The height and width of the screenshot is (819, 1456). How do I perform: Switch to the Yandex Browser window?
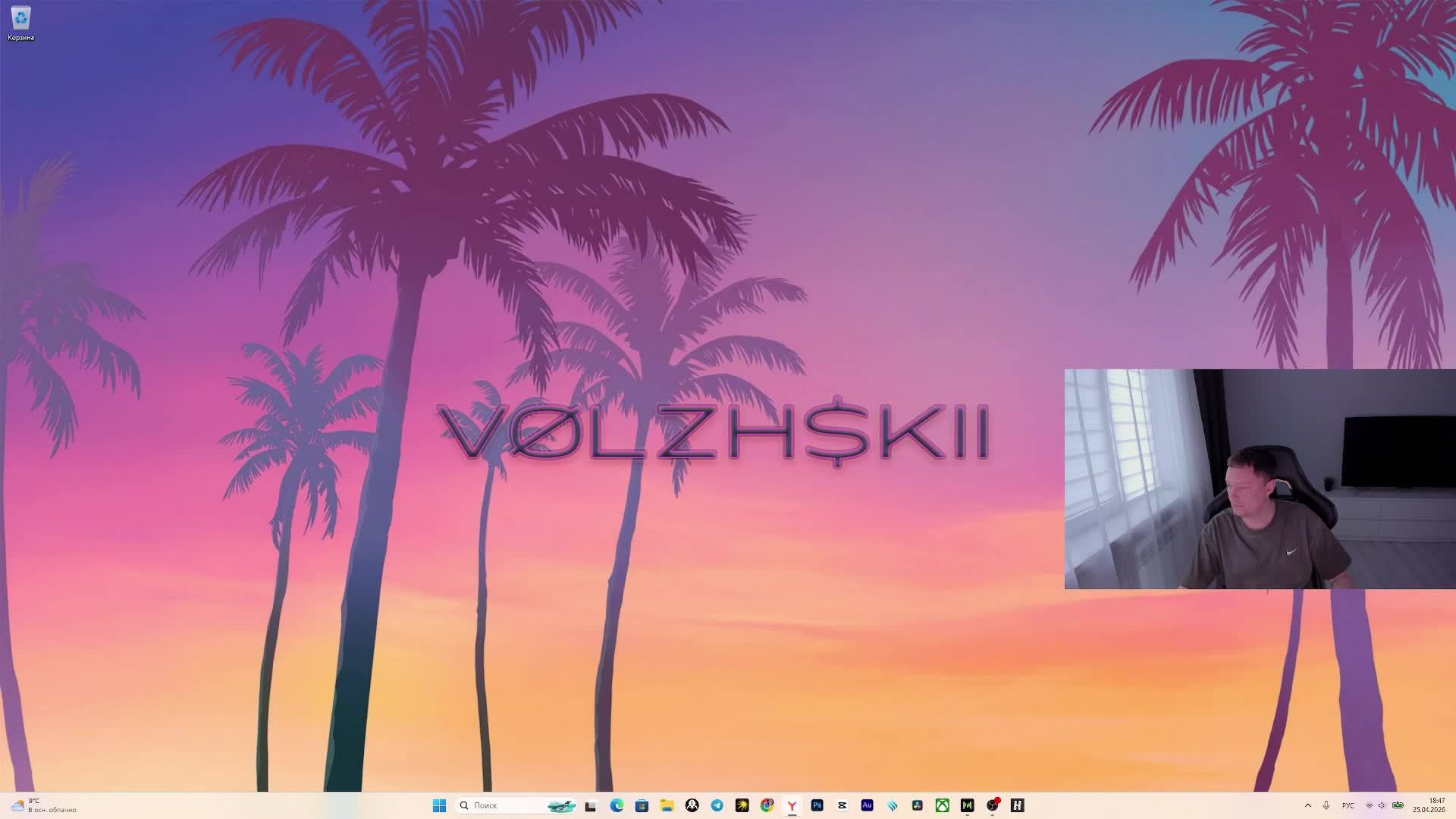[x=792, y=805]
